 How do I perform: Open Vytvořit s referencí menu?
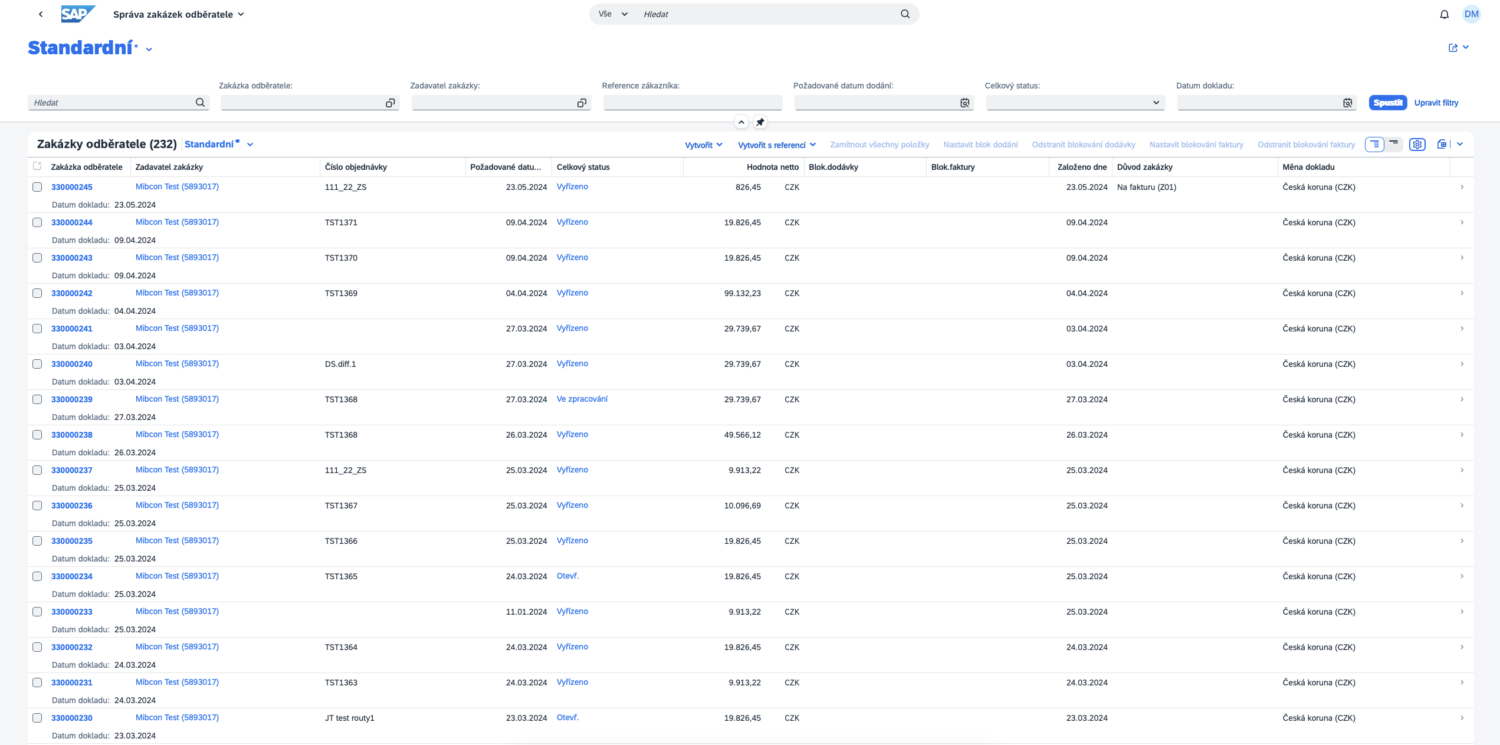(x=777, y=145)
